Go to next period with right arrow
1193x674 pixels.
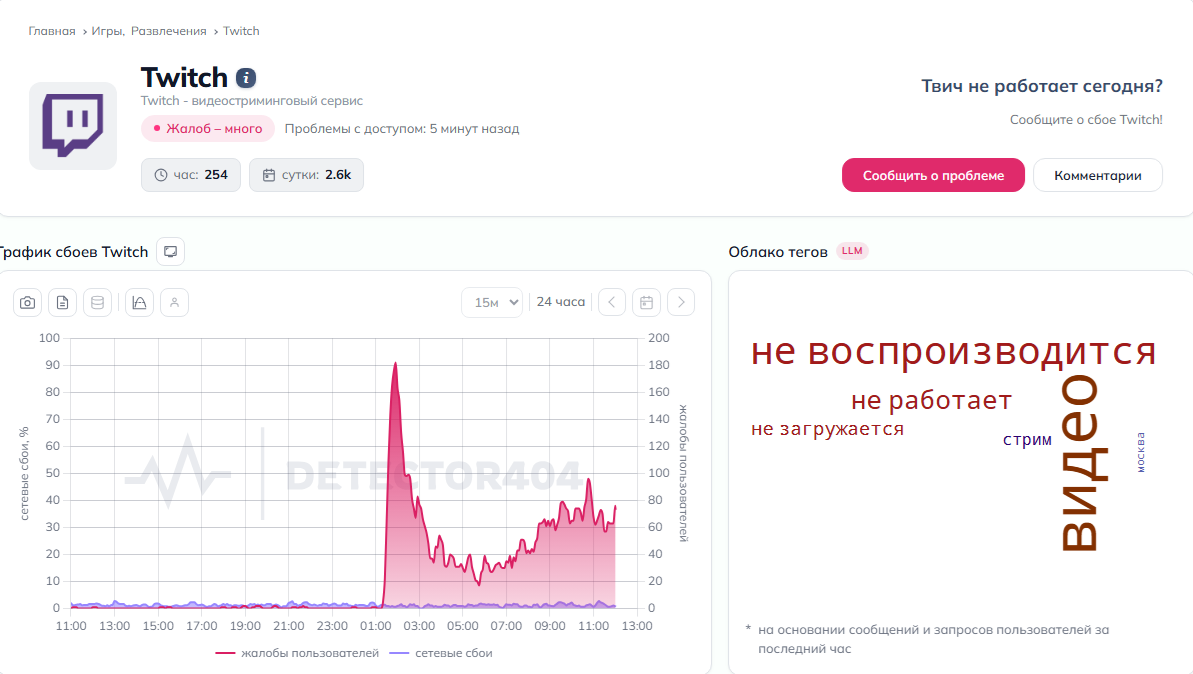(681, 303)
